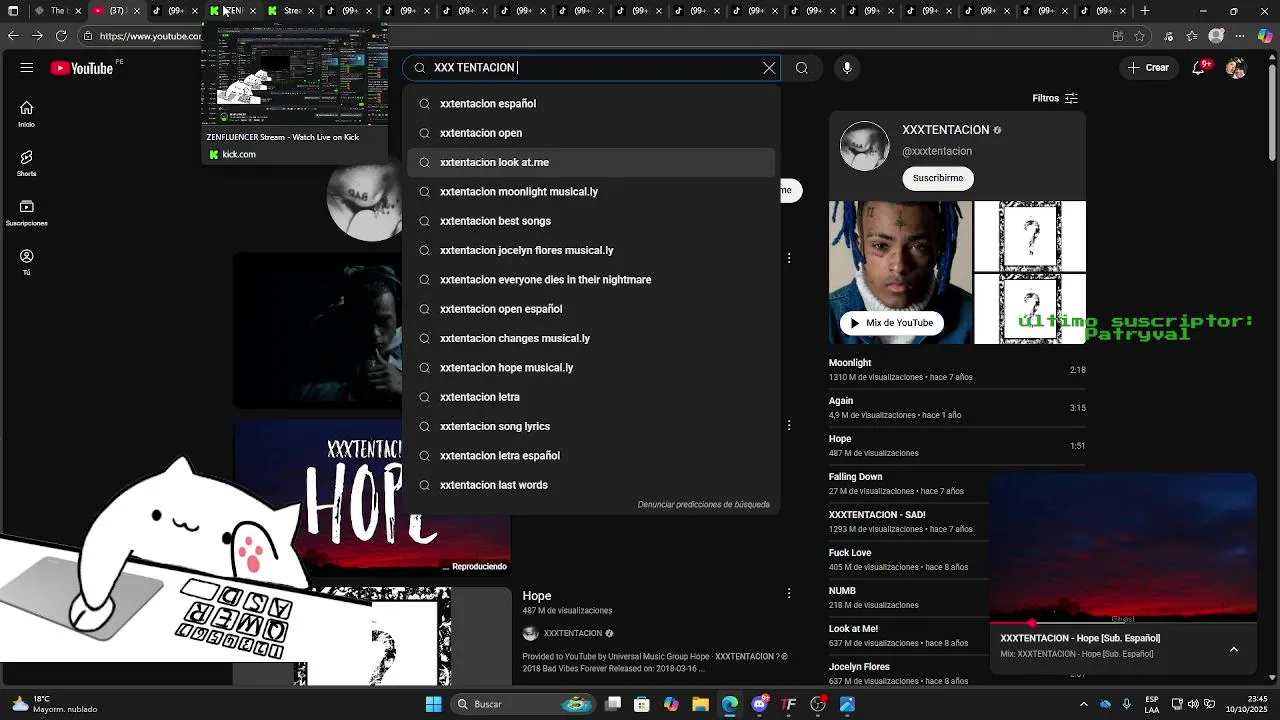Select suggestion 'xxtentacion open español'

tap(592, 309)
